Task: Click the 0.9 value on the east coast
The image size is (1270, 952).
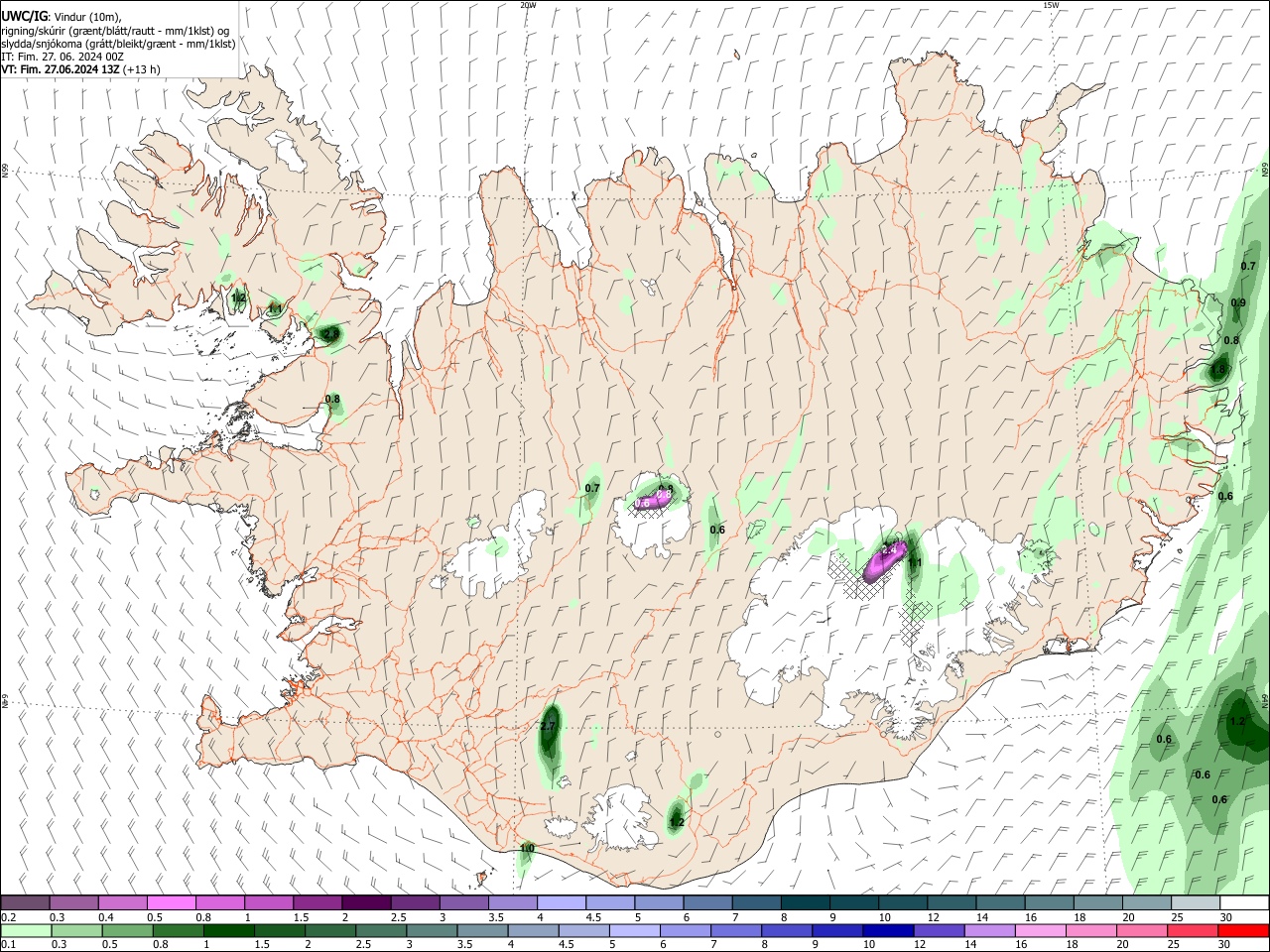Action: click(1238, 302)
